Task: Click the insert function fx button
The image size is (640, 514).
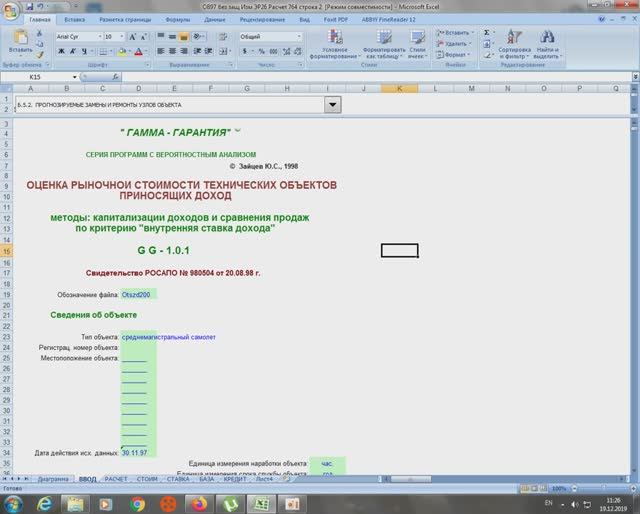Action: coord(116,77)
